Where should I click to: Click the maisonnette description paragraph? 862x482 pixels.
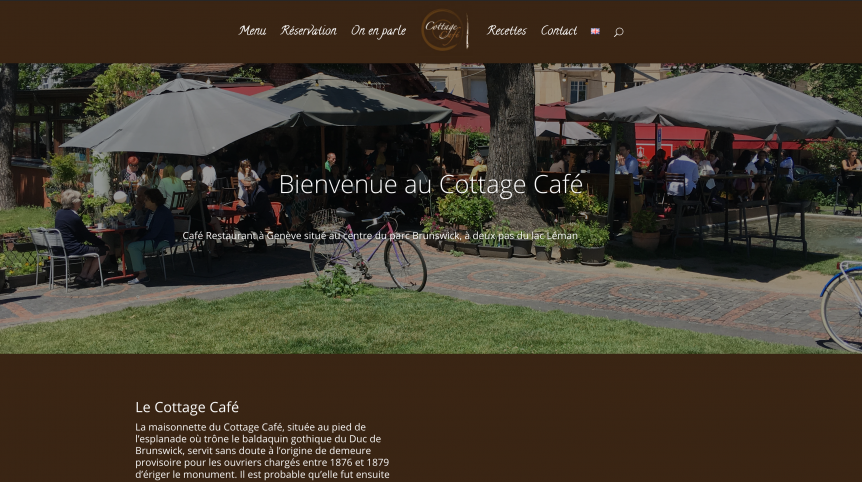point(262,451)
